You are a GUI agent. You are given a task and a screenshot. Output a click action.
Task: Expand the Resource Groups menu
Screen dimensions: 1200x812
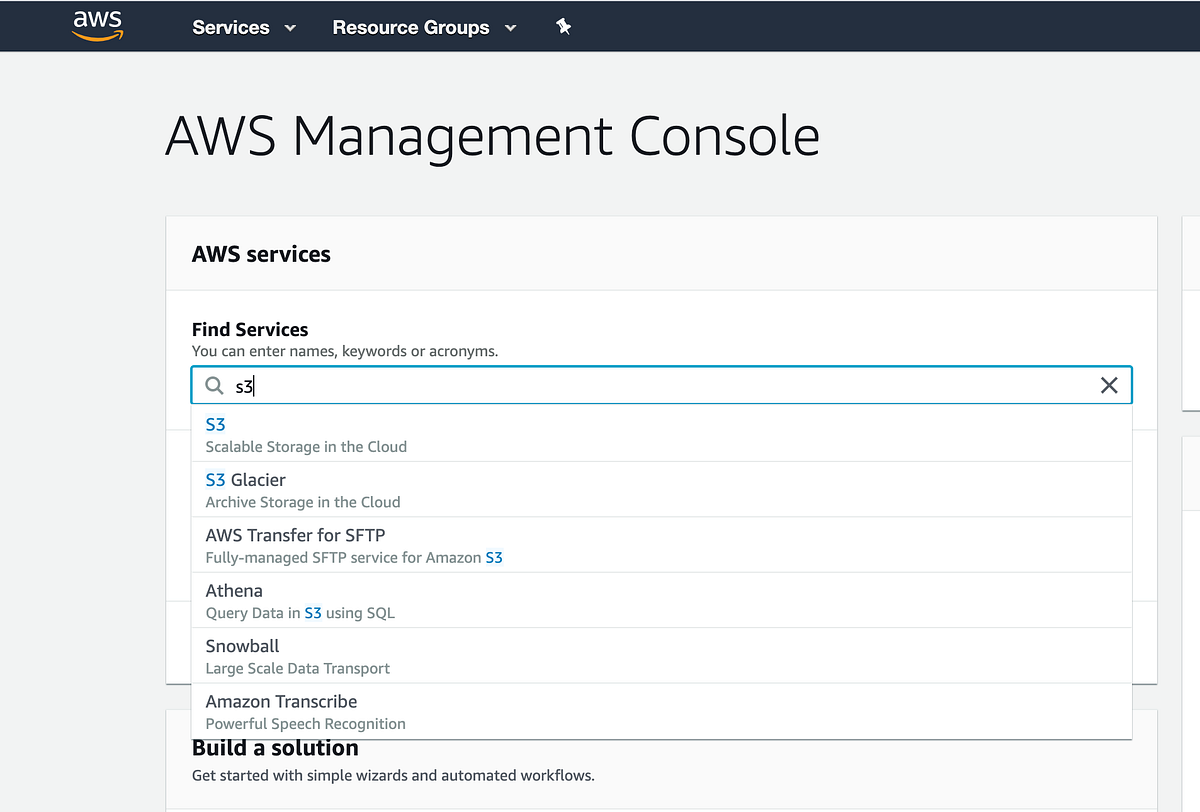[x=410, y=27]
